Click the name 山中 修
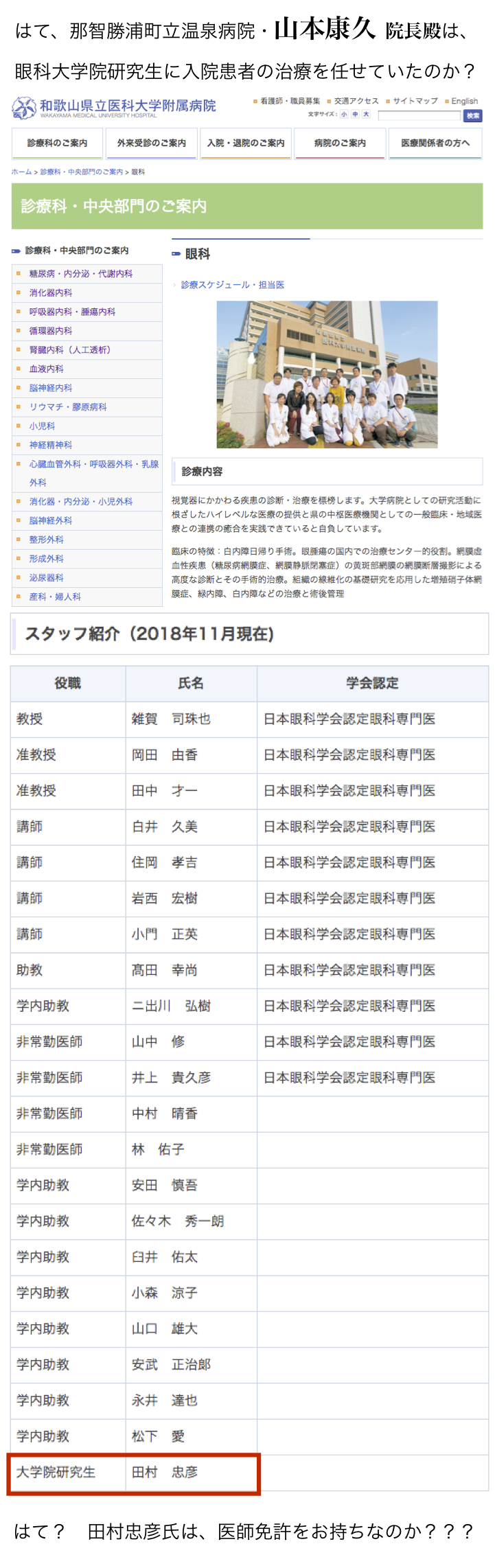The height and width of the screenshot is (1568, 495). [158, 1042]
